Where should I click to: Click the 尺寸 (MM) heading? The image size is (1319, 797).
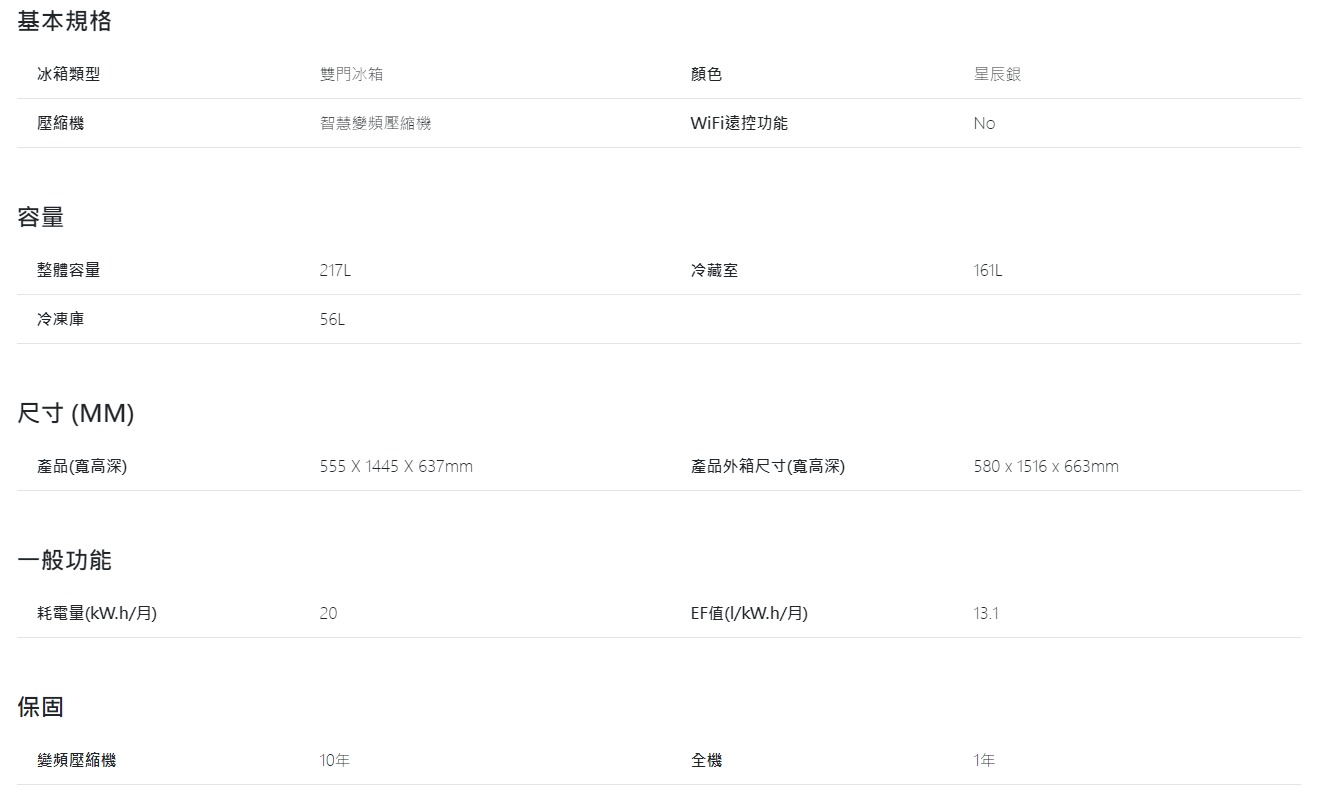point(76,413)
